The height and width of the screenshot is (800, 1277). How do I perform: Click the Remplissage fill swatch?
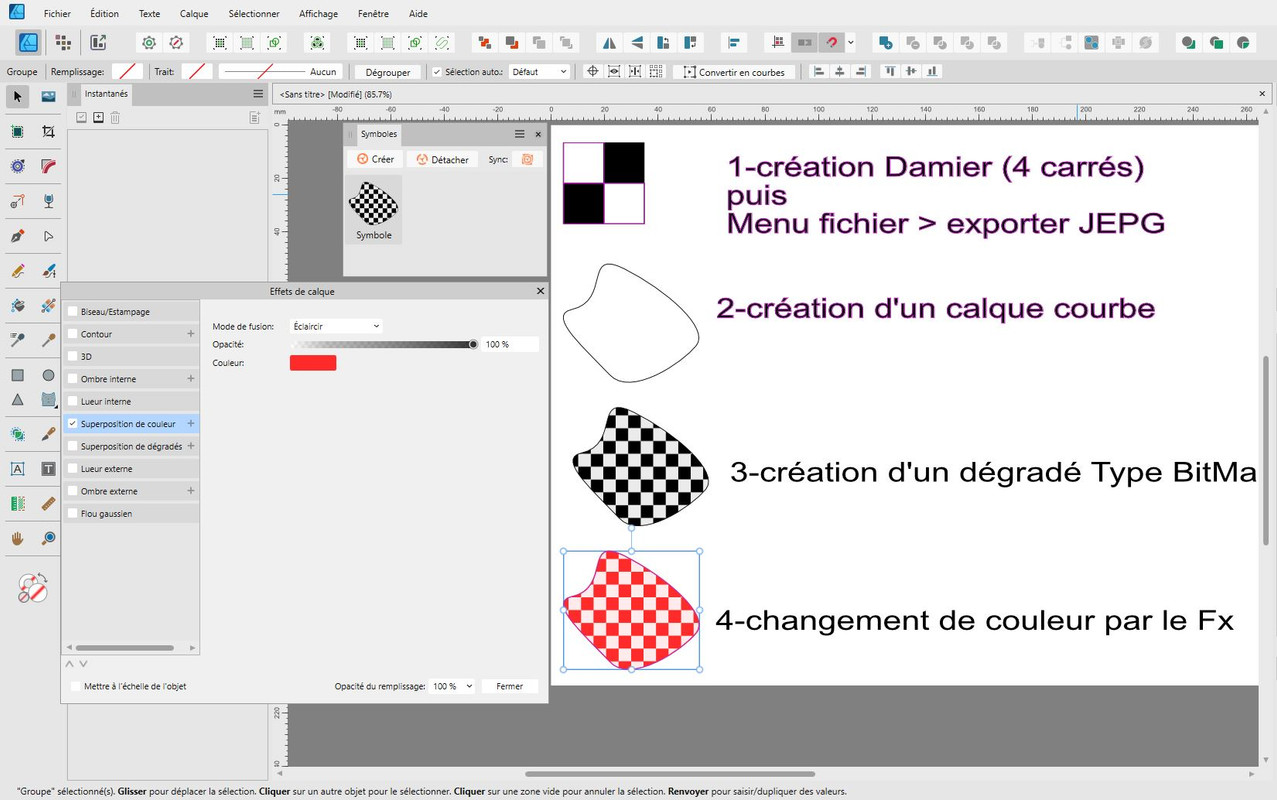click(127, 72)
